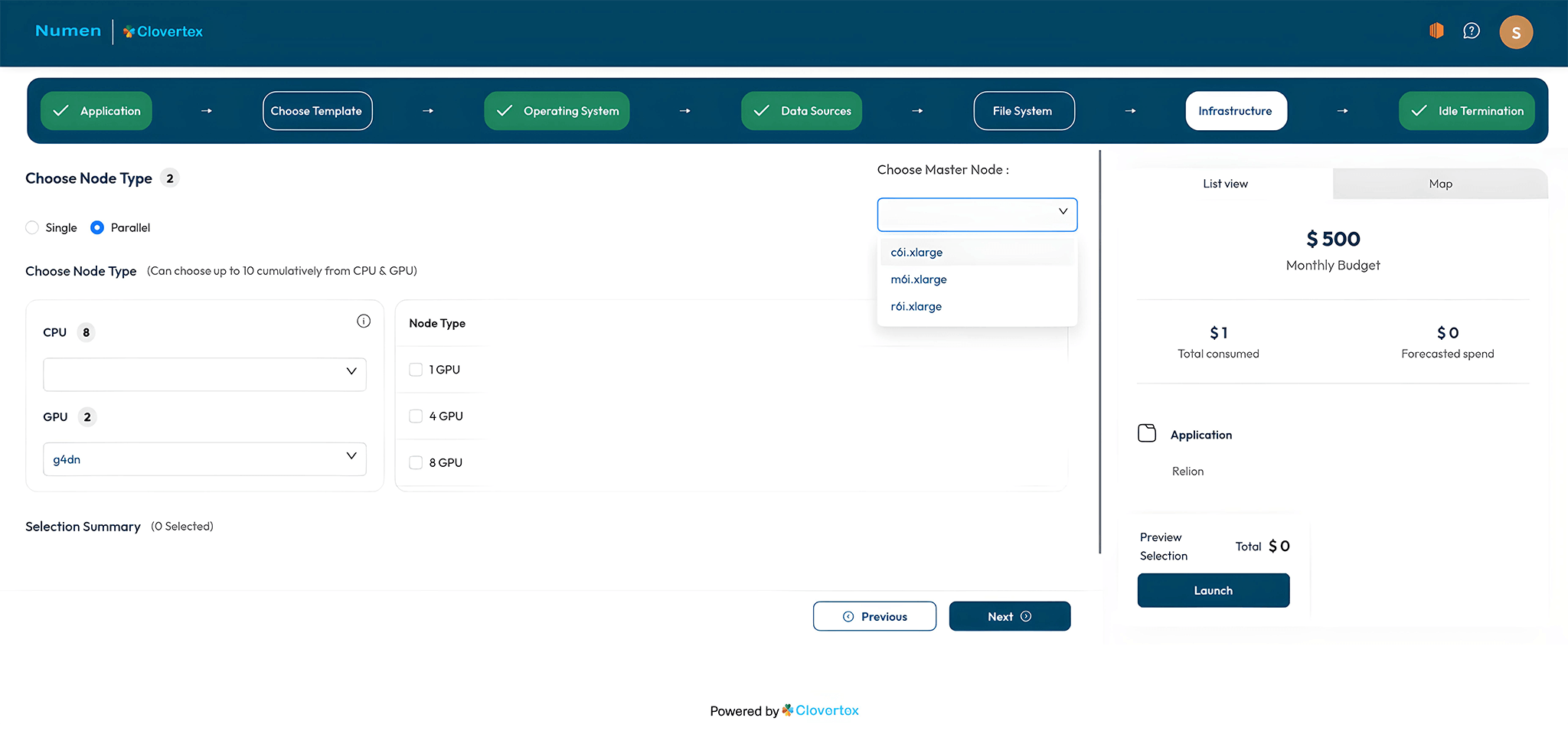This screenshot has height=731, width=1568.
Task: Click the Numen logo
Action: [68, 31]
